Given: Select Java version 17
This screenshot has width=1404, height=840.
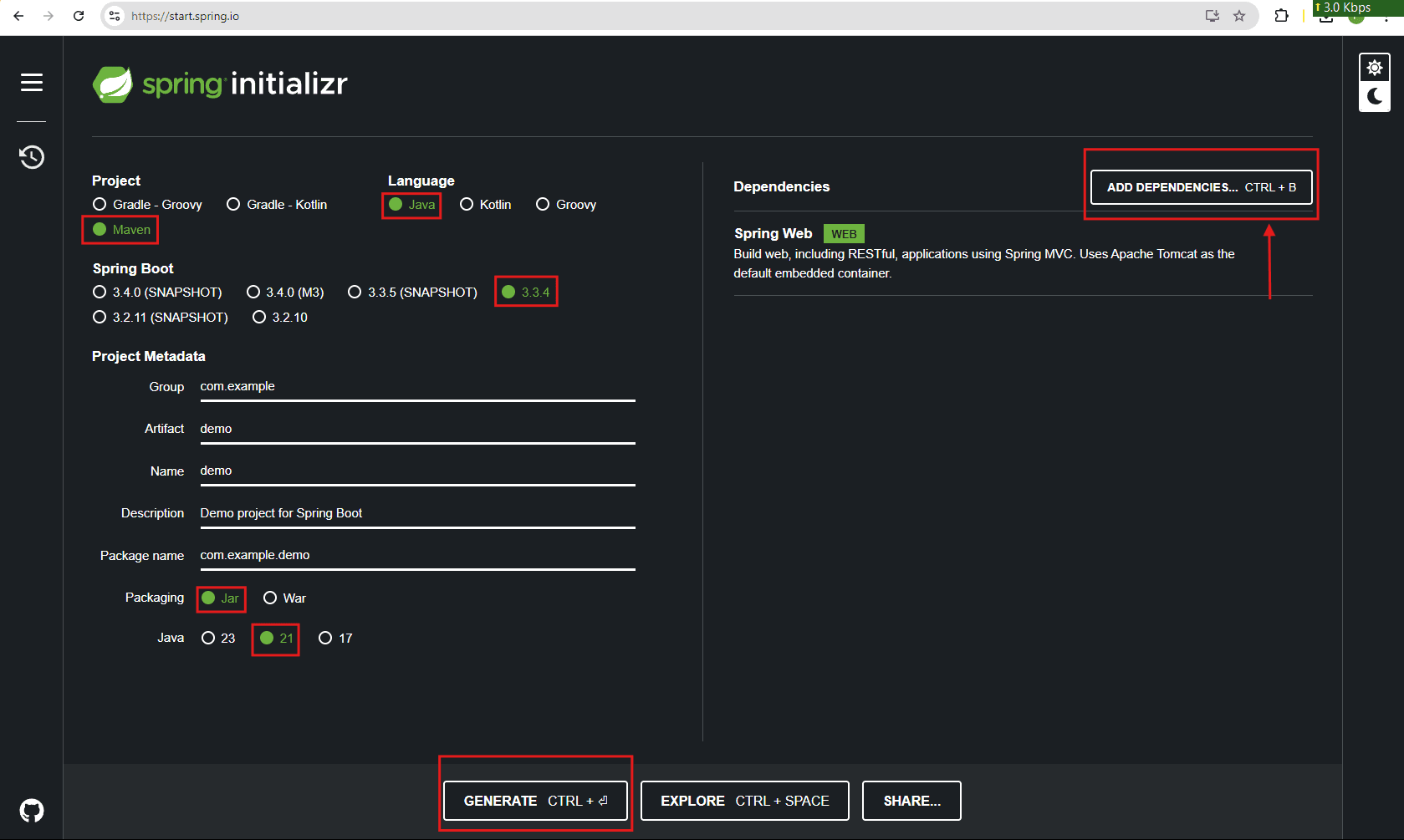Looking at the screenshot, I should [x=335, y=639].
